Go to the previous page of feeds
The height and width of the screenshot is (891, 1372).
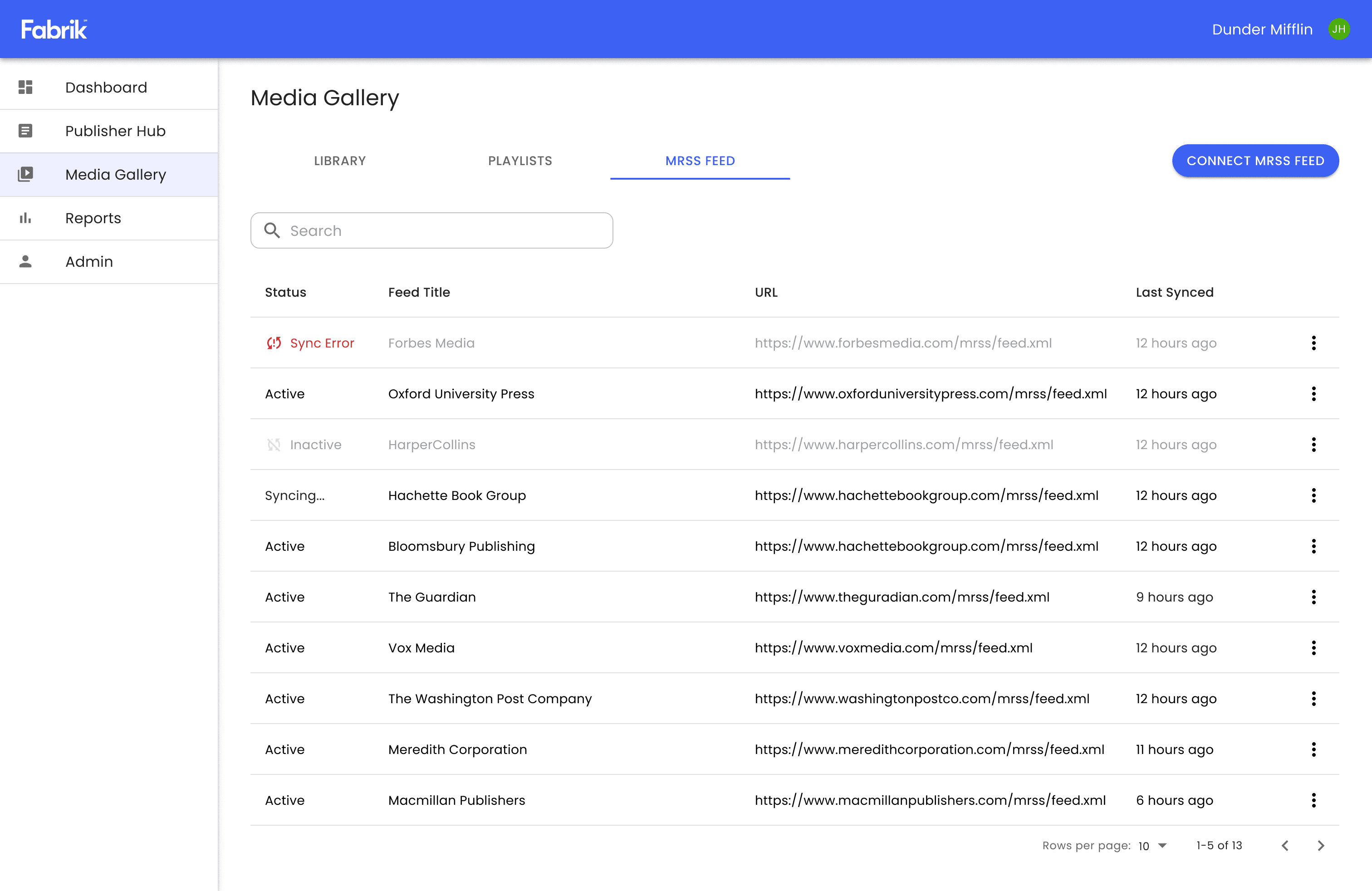[x=1285, y=846]
